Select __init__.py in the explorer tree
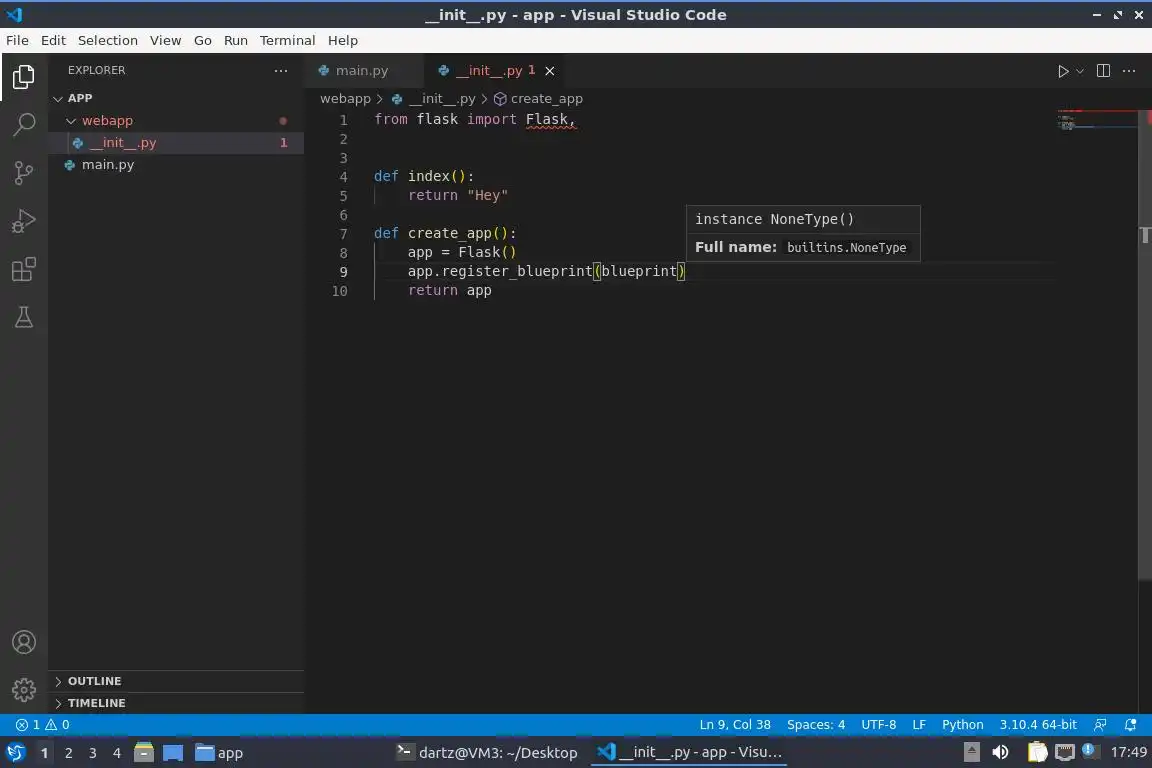 [176, 143]
